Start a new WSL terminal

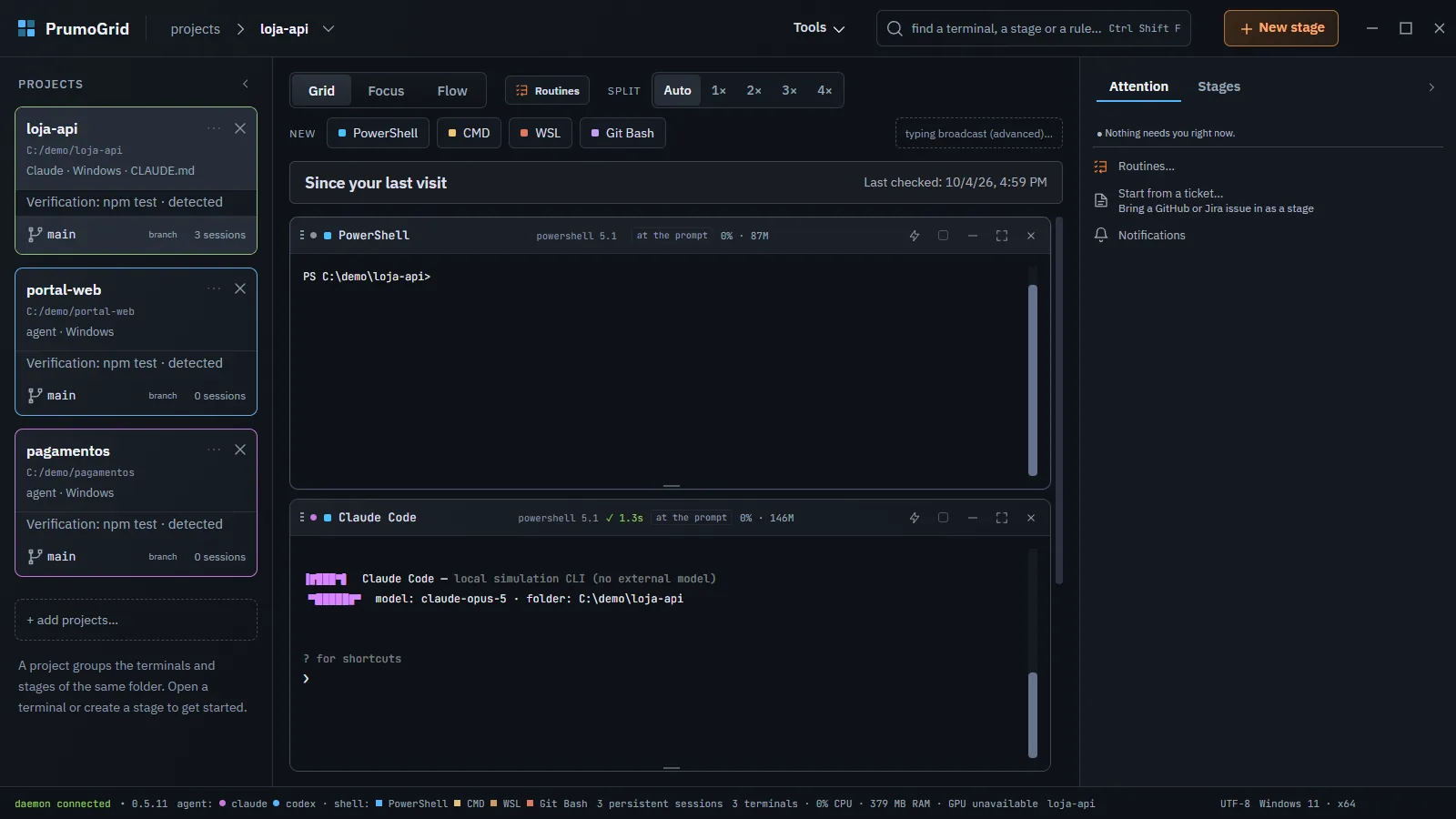[541, 133]
